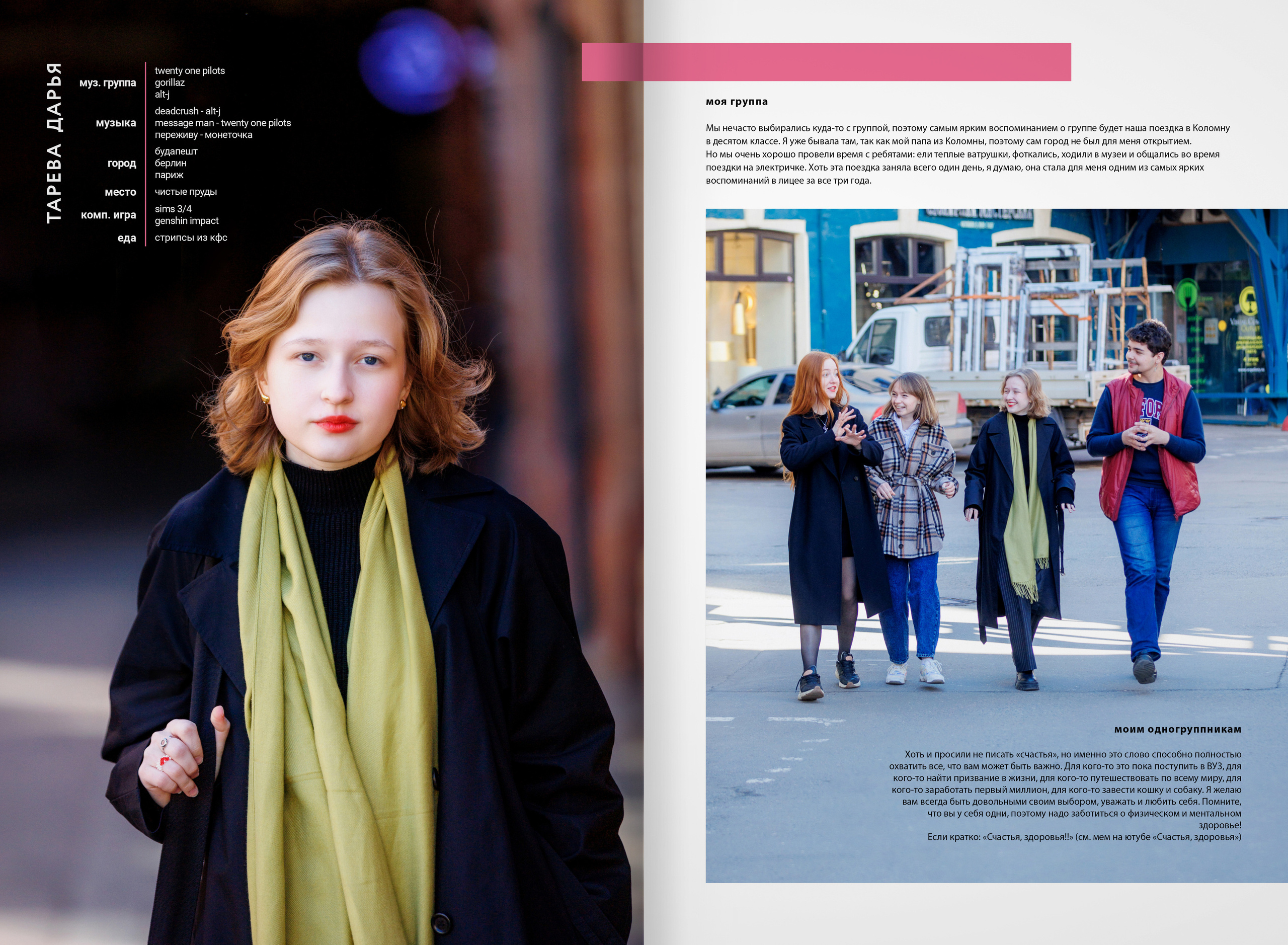Image resolution: width=1288 pixels, height=945 pixels.
Task: Click the vertical title ТАРЕВА ДАРЬЯ
Action: click(x=54, y=143)
